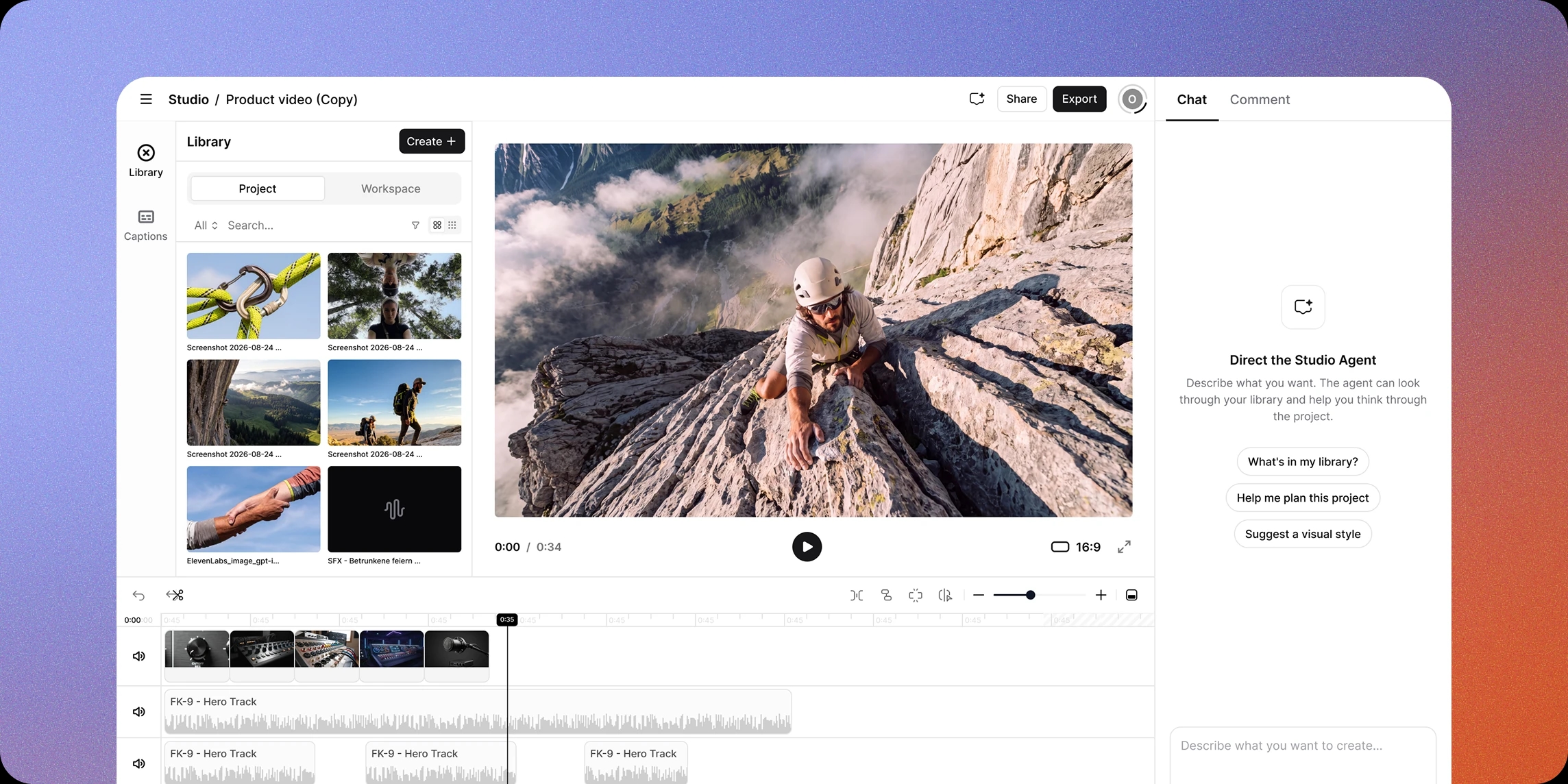Open the 16:9 aspect ratio selector
Image resolution: width=1568 pixels, height=784 pixels.
1076,547
